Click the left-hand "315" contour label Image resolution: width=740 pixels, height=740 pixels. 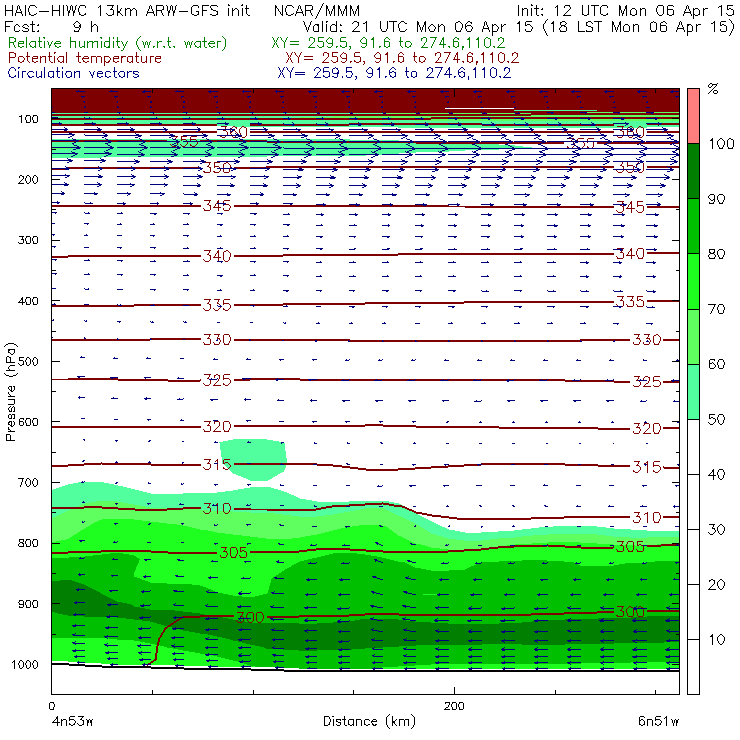click(217, 465)
